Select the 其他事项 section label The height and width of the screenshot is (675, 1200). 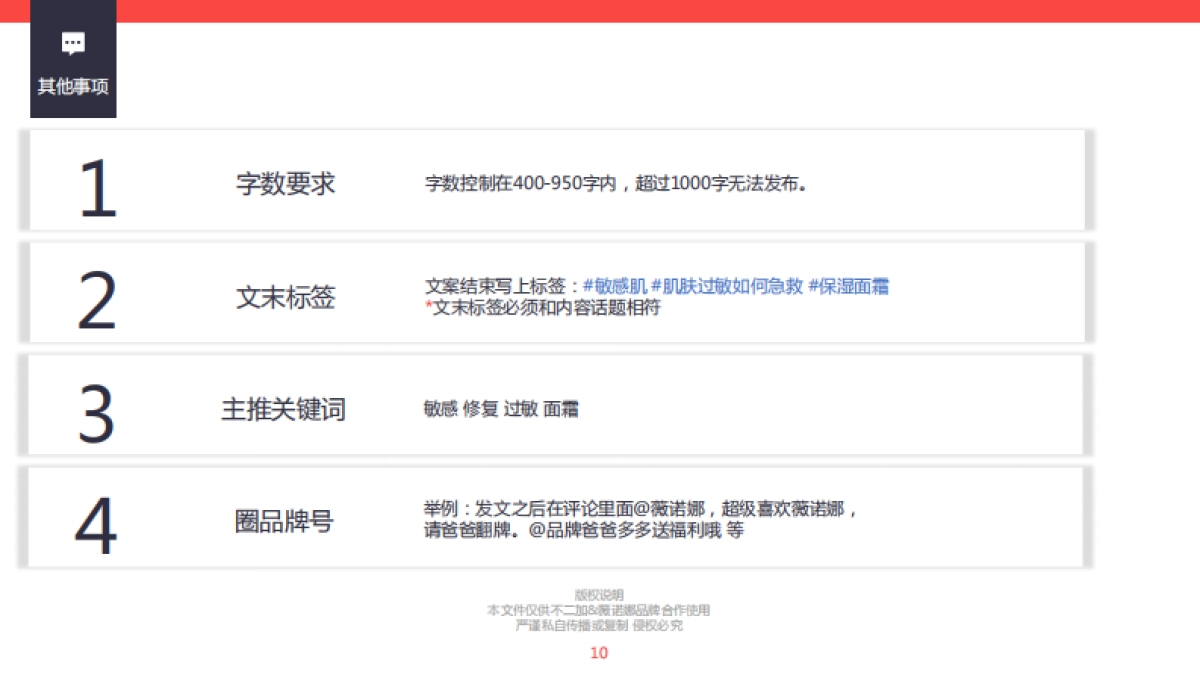coord(73,87)
